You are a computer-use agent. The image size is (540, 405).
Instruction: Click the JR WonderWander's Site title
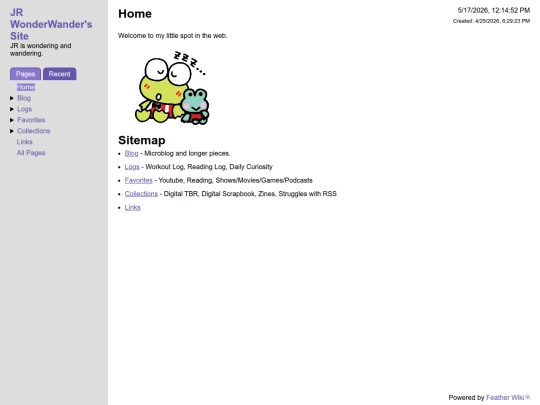pos(51,24)
